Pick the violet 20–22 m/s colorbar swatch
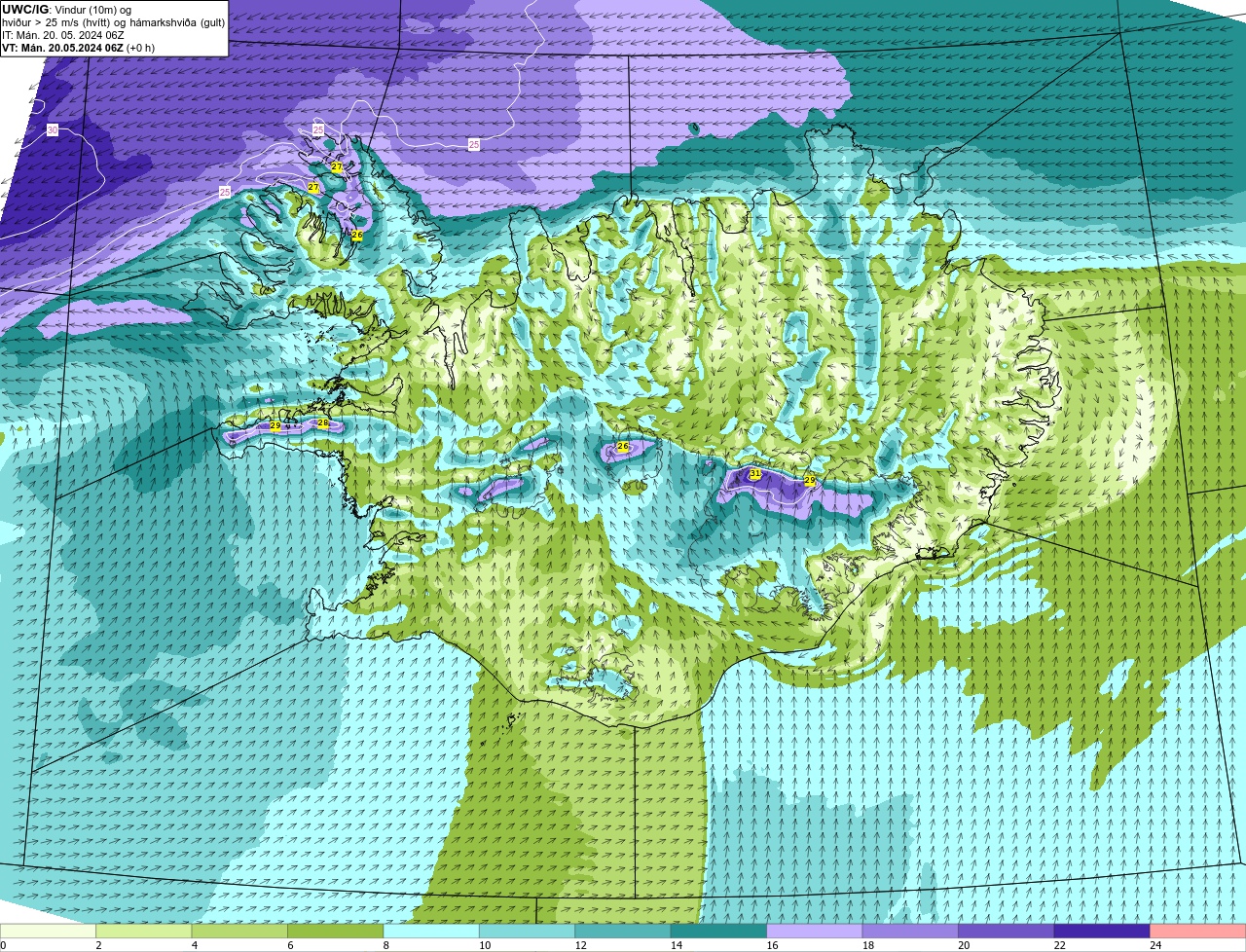This screenshot has height=952, width=1246. coord(1007,932)
